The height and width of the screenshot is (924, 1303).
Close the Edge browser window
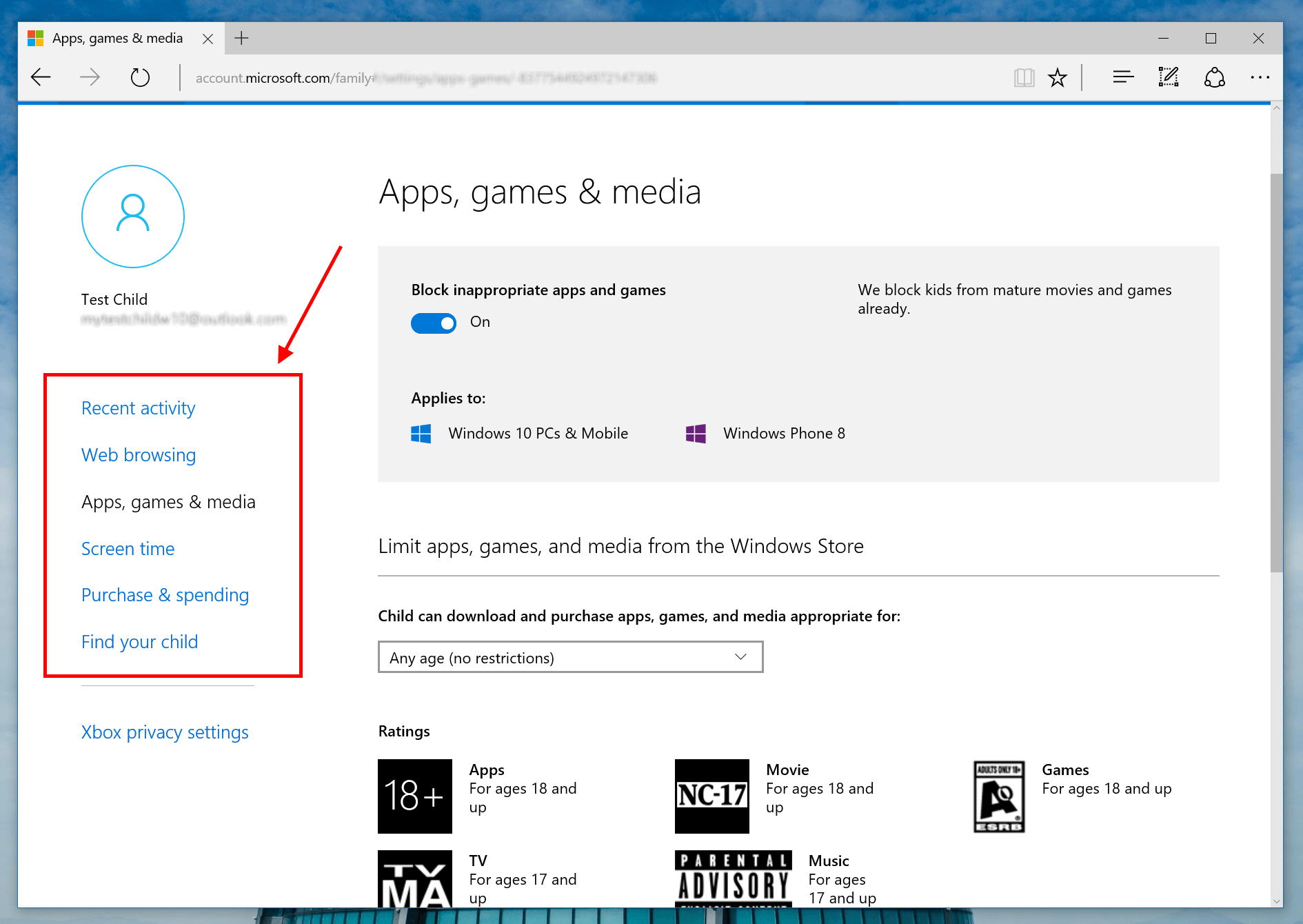(1258, 39)
